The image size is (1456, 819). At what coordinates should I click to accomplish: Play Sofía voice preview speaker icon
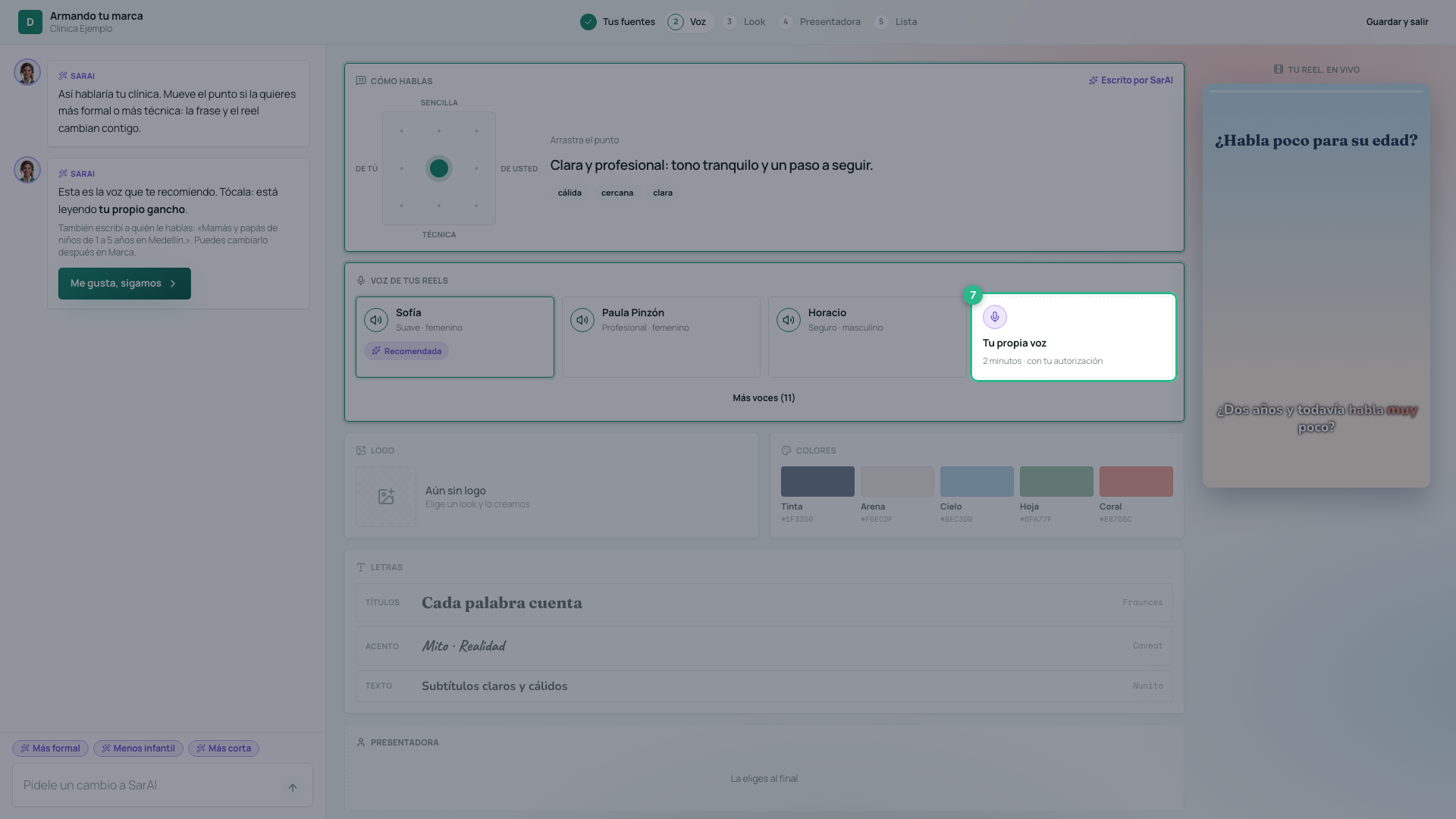376,320
